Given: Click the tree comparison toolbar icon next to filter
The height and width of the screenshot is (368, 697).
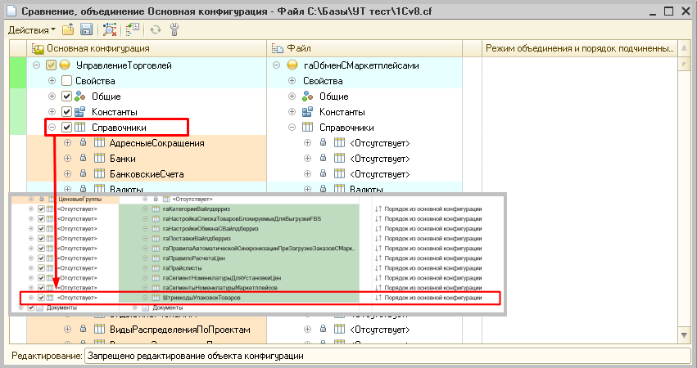Looking at the screenshot, I should (132, 30).
